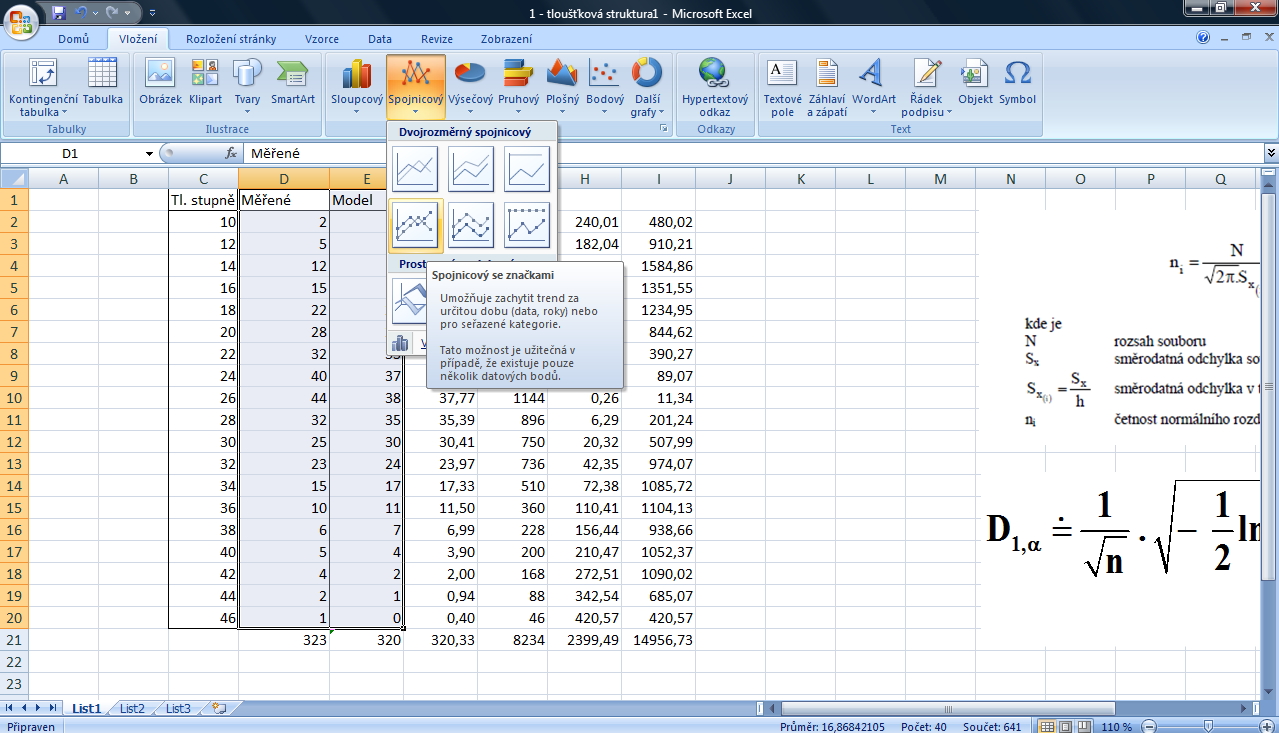Viewport: 1279px width, 733px height.
Task: Open all chart types dialog icon
Action: 400,343
